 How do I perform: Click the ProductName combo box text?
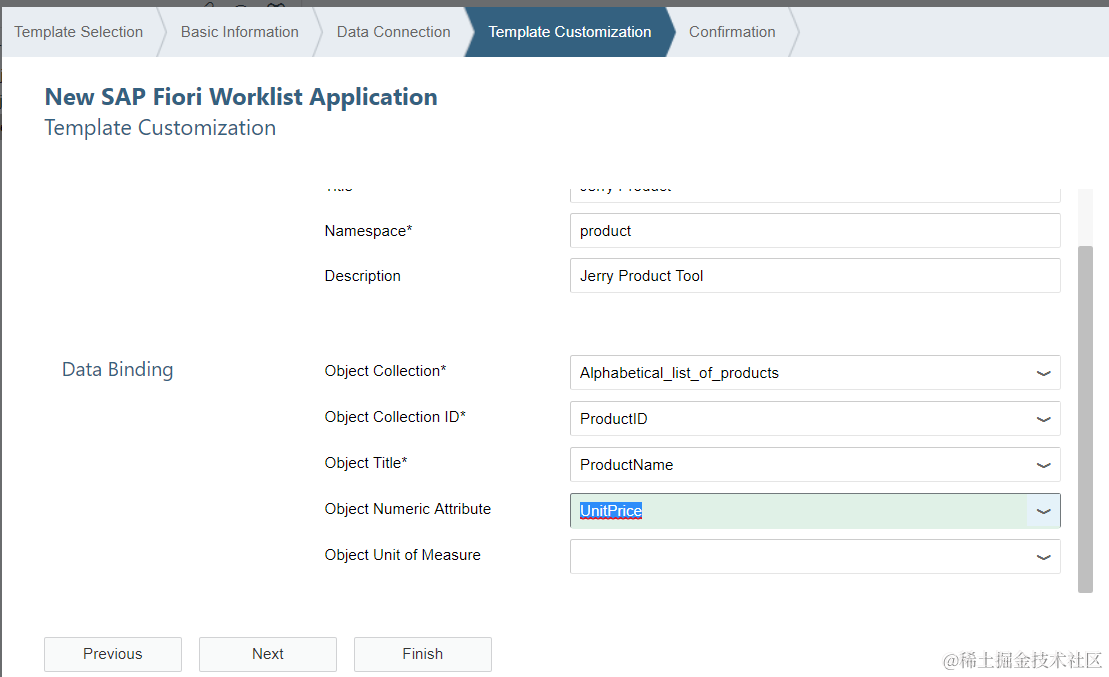click(x=626, y=465)
